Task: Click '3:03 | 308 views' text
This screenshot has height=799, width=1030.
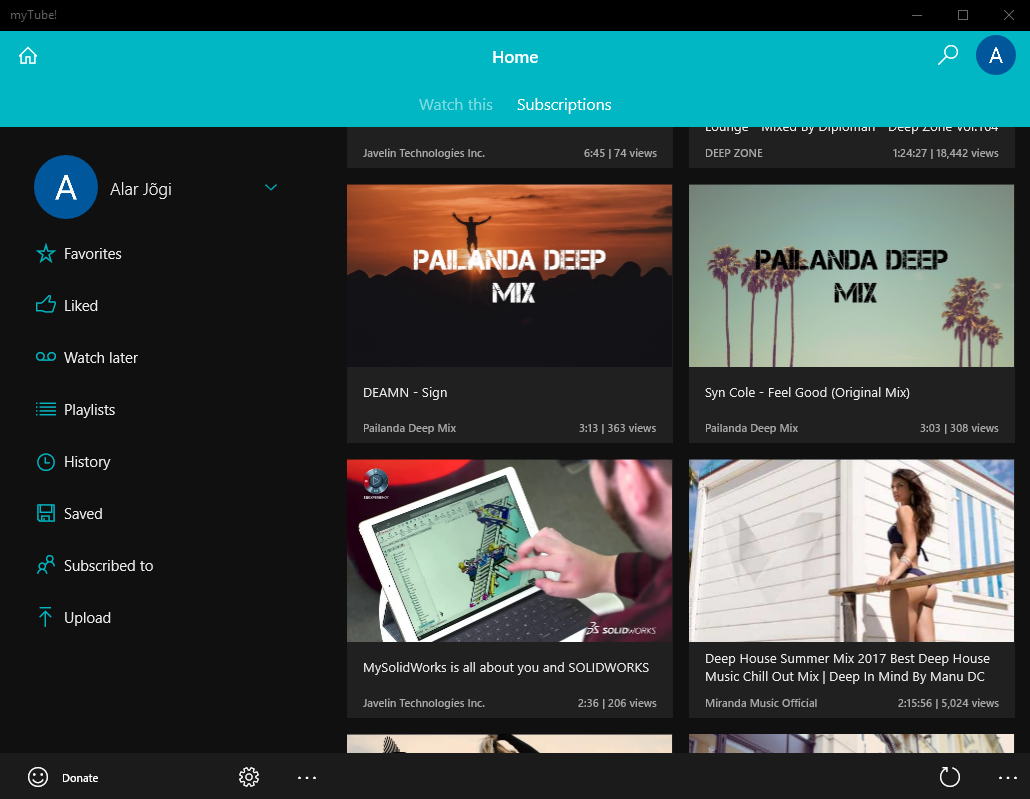Action: 959,428
